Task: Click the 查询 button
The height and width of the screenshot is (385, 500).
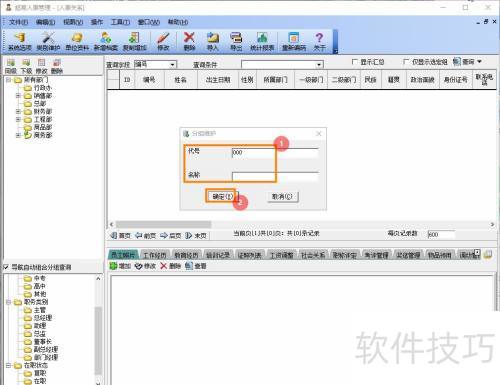Action: coord(464,62)
